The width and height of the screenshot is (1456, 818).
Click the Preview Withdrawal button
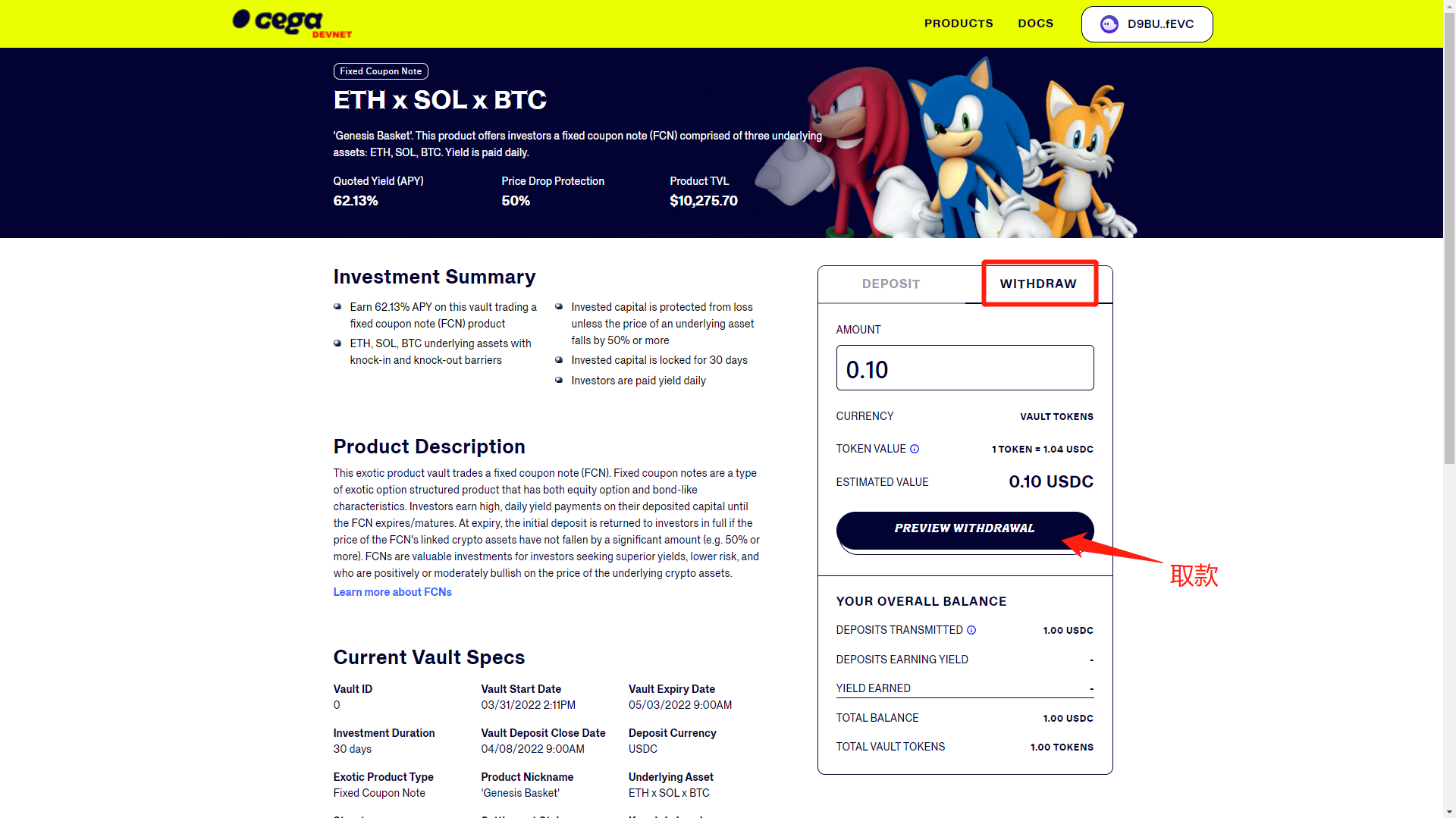(x=965, y=529)
